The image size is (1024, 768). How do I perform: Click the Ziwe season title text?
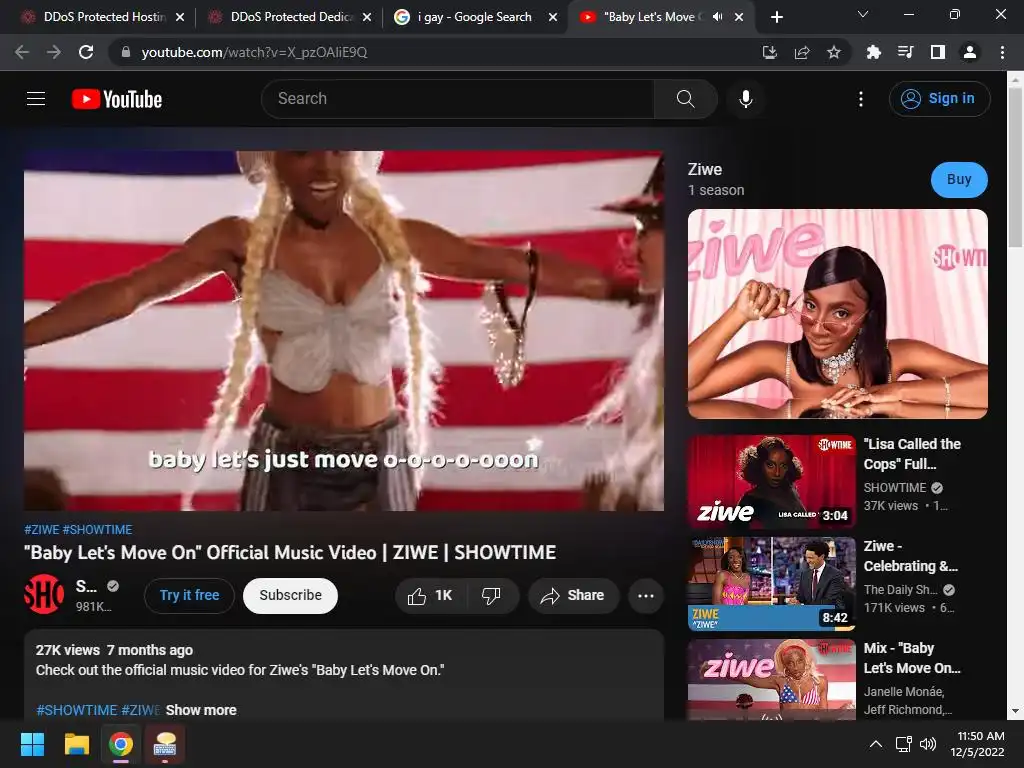pos(705,170)
